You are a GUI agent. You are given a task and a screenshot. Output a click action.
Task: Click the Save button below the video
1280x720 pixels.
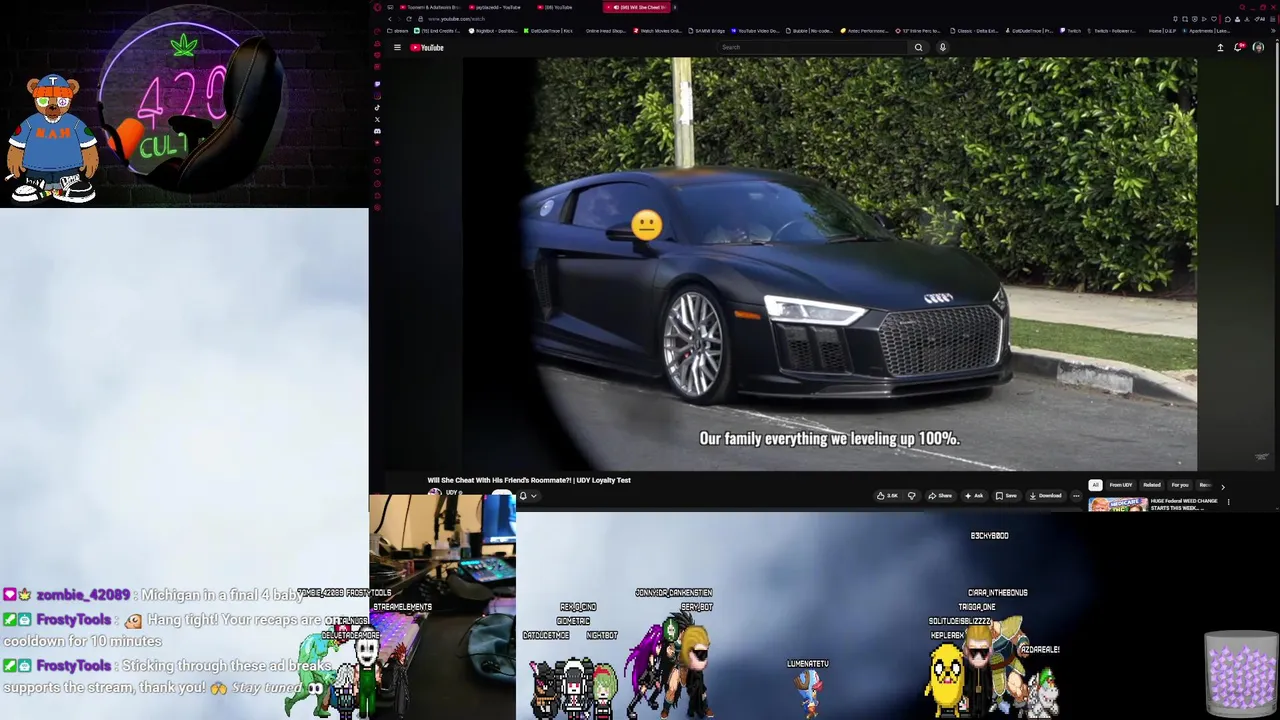(1006, 496)
